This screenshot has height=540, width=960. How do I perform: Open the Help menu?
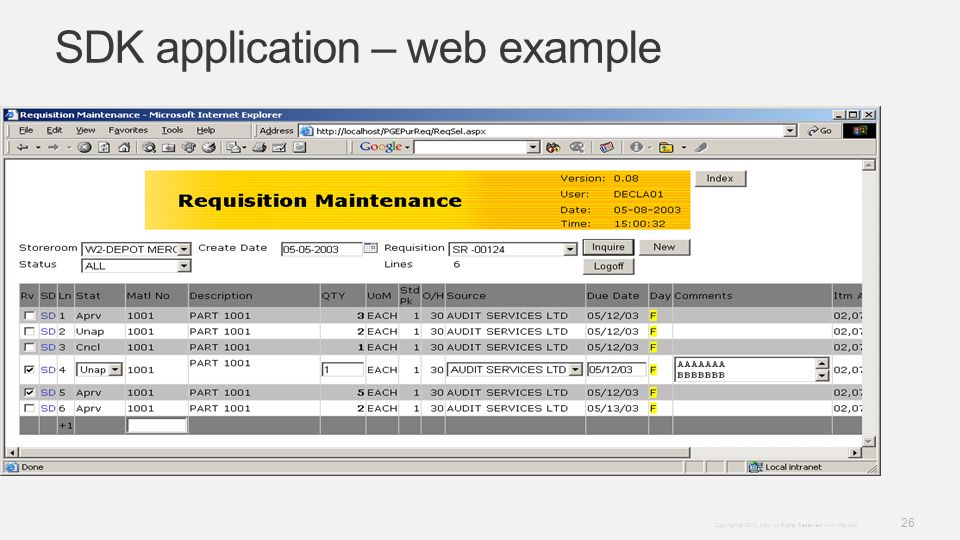[206, 130]
